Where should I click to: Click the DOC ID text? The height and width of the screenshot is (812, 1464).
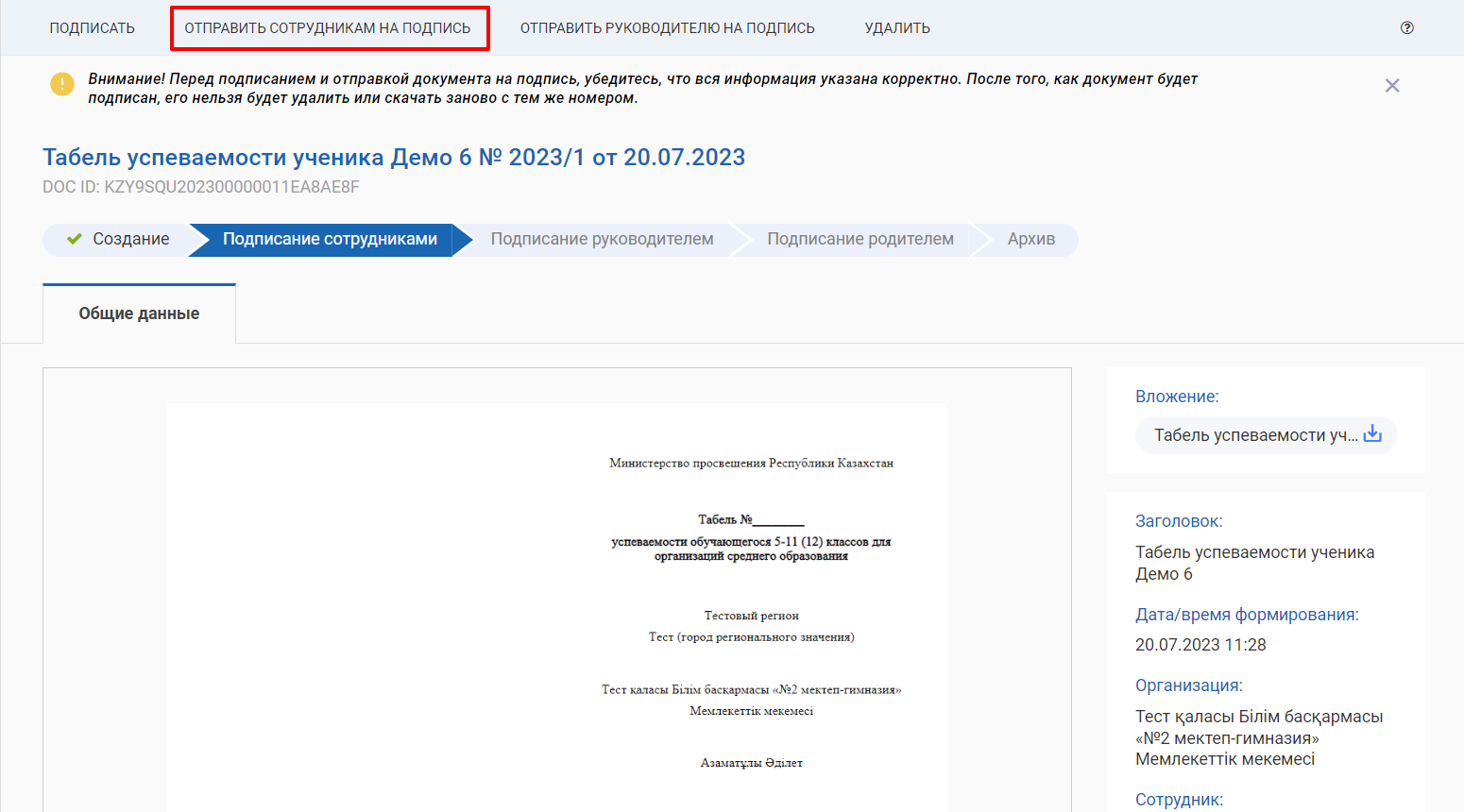(x=200, y=187)
